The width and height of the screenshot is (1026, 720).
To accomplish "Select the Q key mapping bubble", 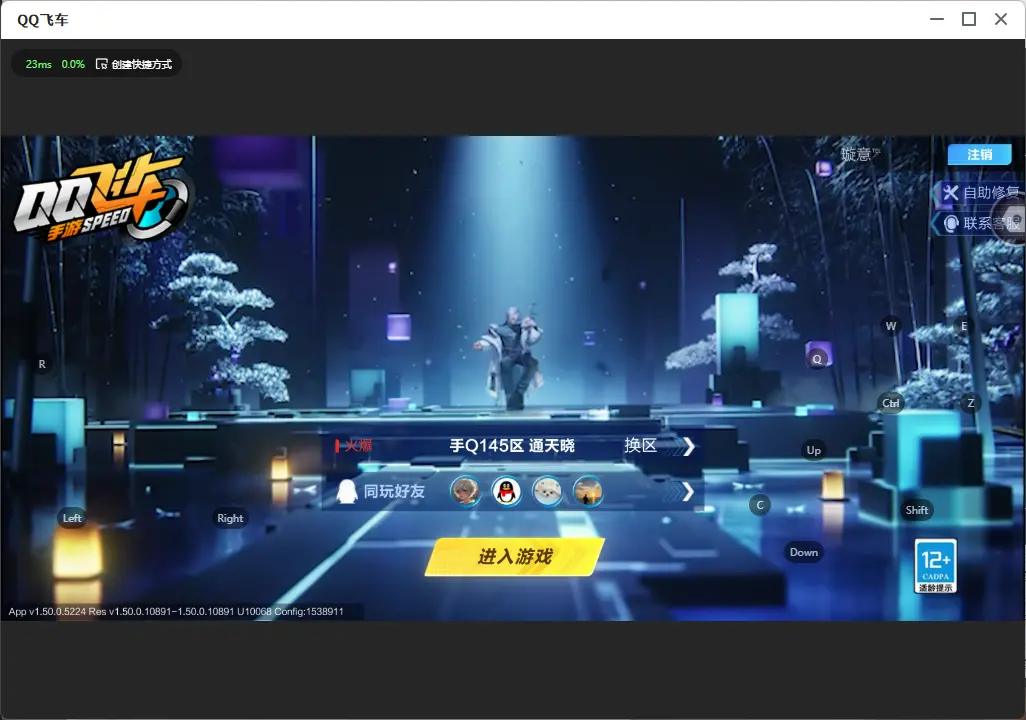I will click(x=817, y=359).
